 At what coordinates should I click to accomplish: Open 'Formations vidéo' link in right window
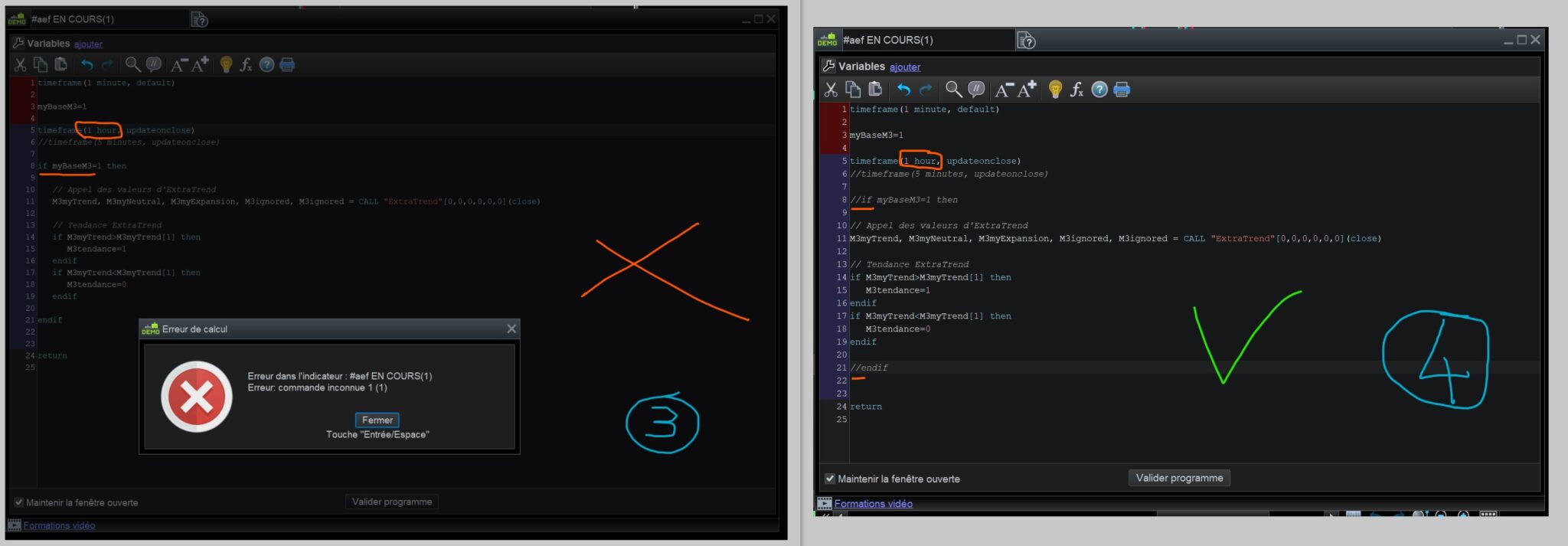point(873,504)
